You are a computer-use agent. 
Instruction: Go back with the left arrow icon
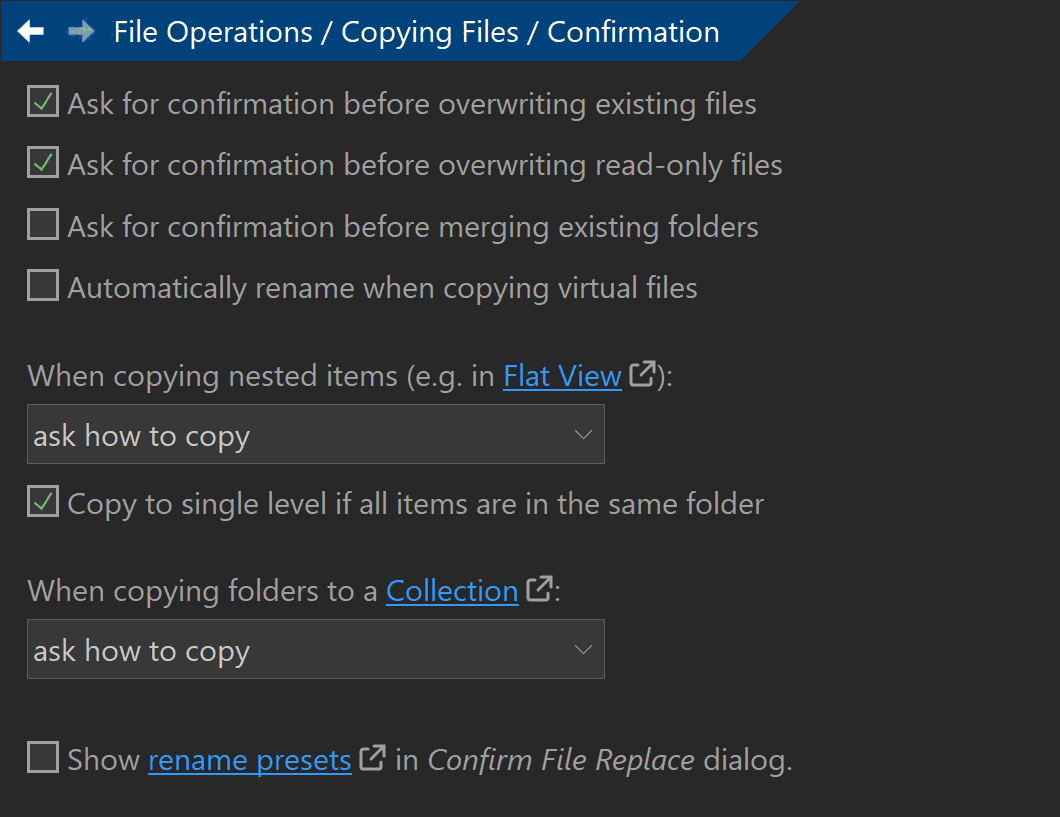click(31, 31)
